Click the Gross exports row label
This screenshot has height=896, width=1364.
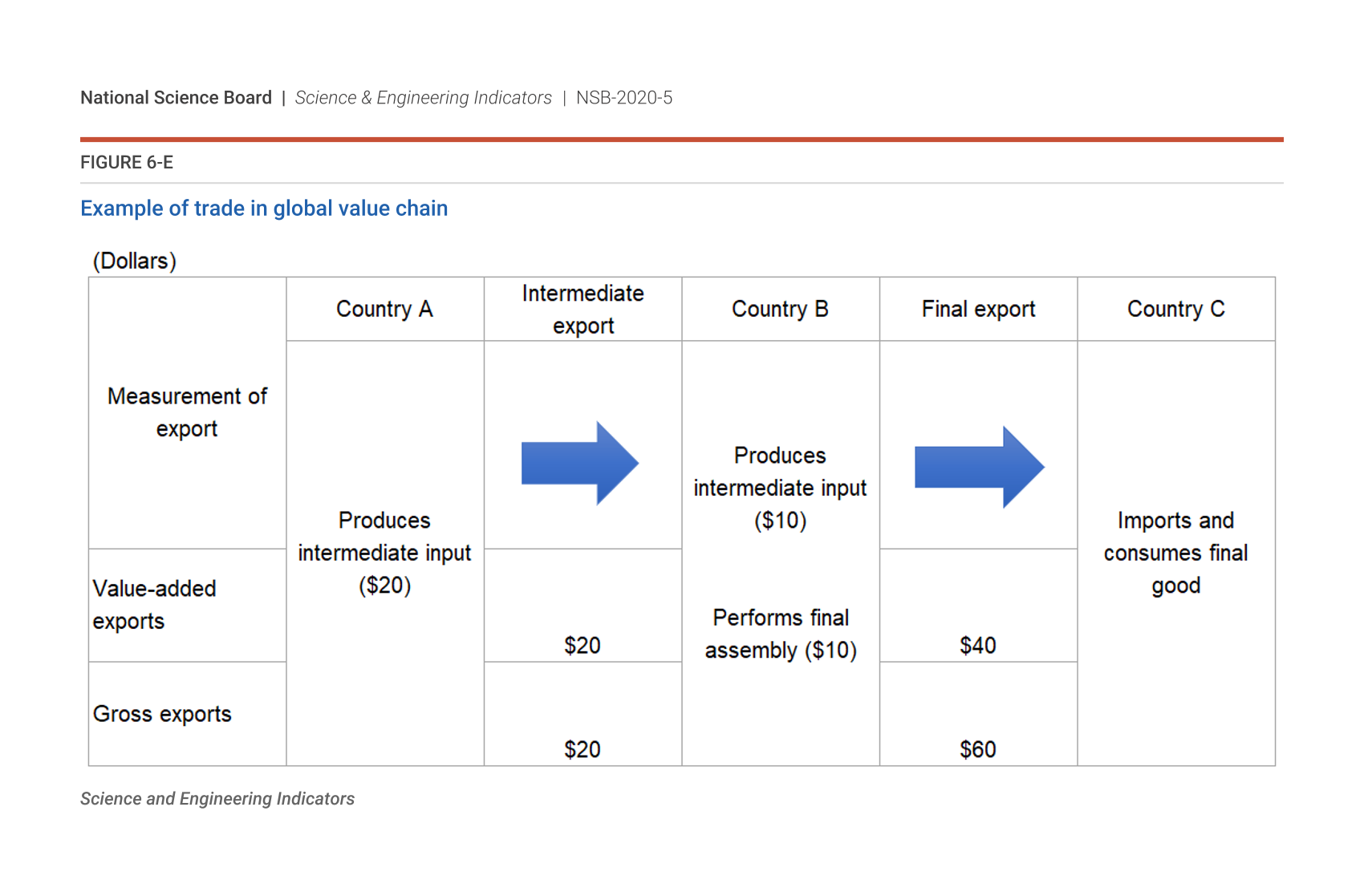162,714
